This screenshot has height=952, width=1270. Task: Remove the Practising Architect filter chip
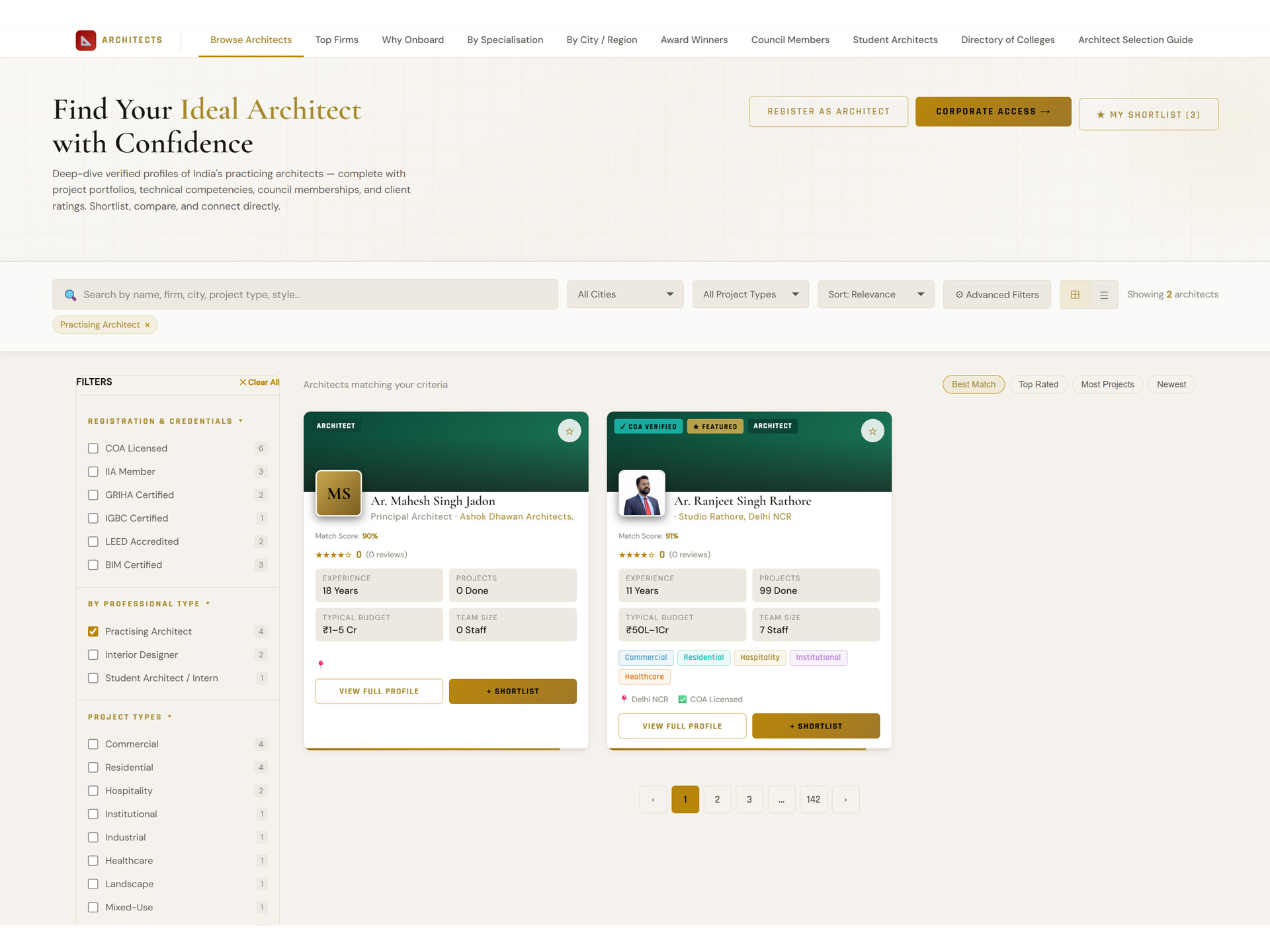pos(148,325)
